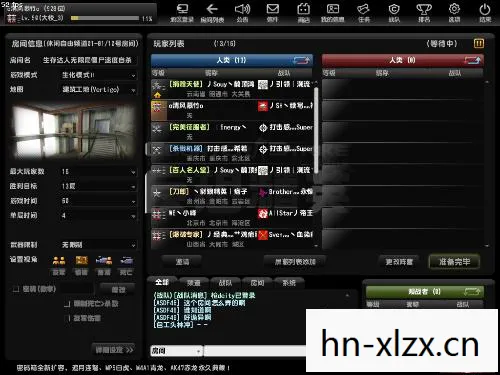This screenshot has height=375, width=500.
Task: Go back to room list arrow icon
Action: pyautogui.click(x=212, y=9)
